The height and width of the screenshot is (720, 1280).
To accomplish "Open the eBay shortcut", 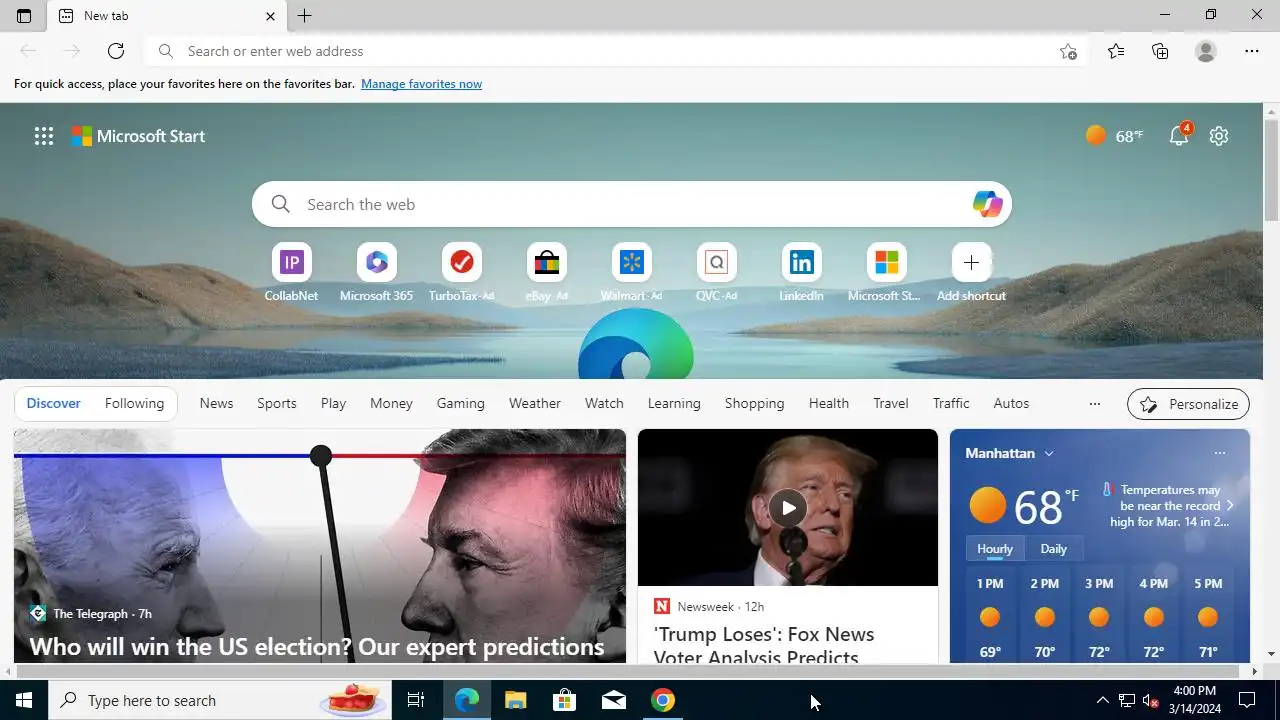I will [x=546, y=272].
